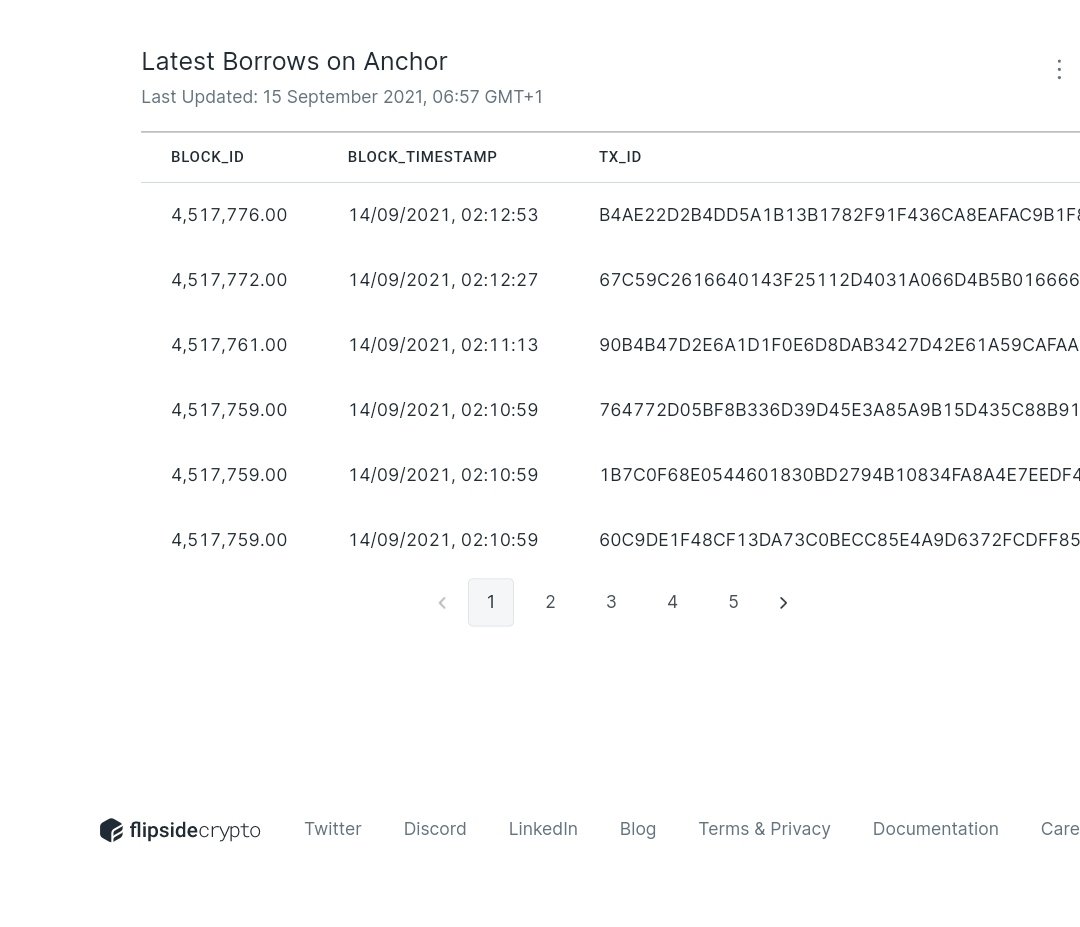The height and width of the screenshot is (927, 1080).
Task: Click the Latest Borrows on Anchor title
Action: (x=294, y=61)
